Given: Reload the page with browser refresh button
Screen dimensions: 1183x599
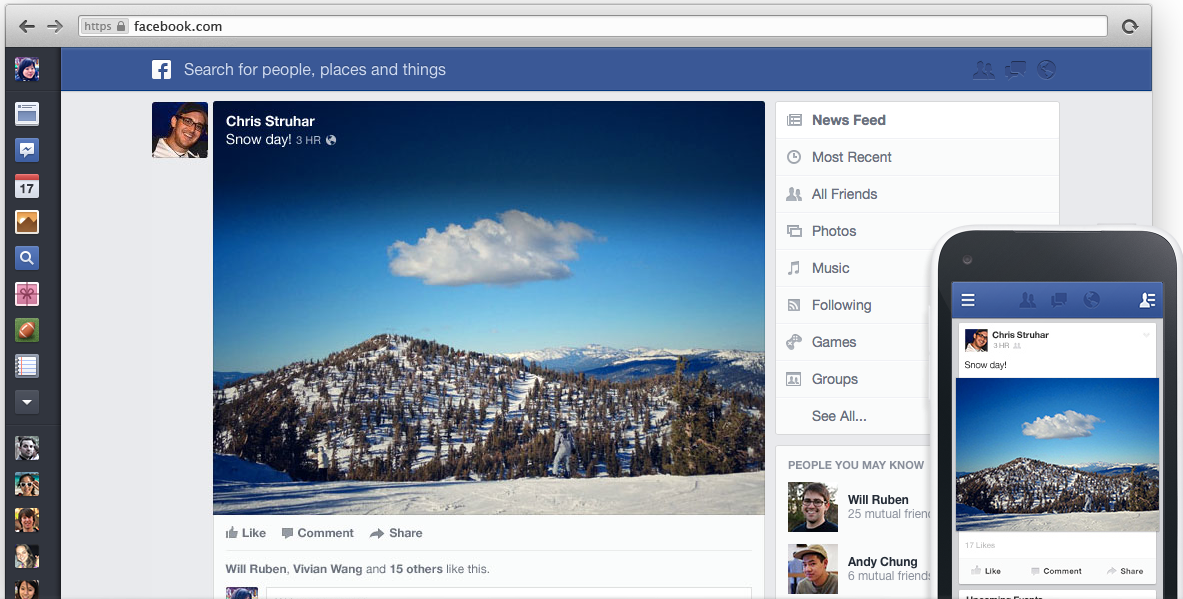Looking at the screenshot, I should pos(1130,27).
